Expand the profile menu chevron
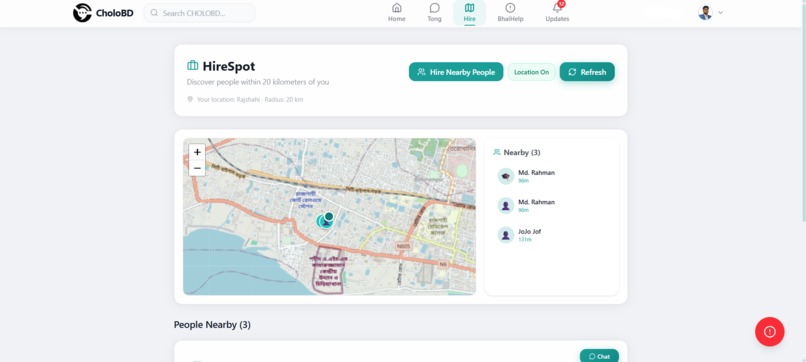 click(x=720, y=13)
